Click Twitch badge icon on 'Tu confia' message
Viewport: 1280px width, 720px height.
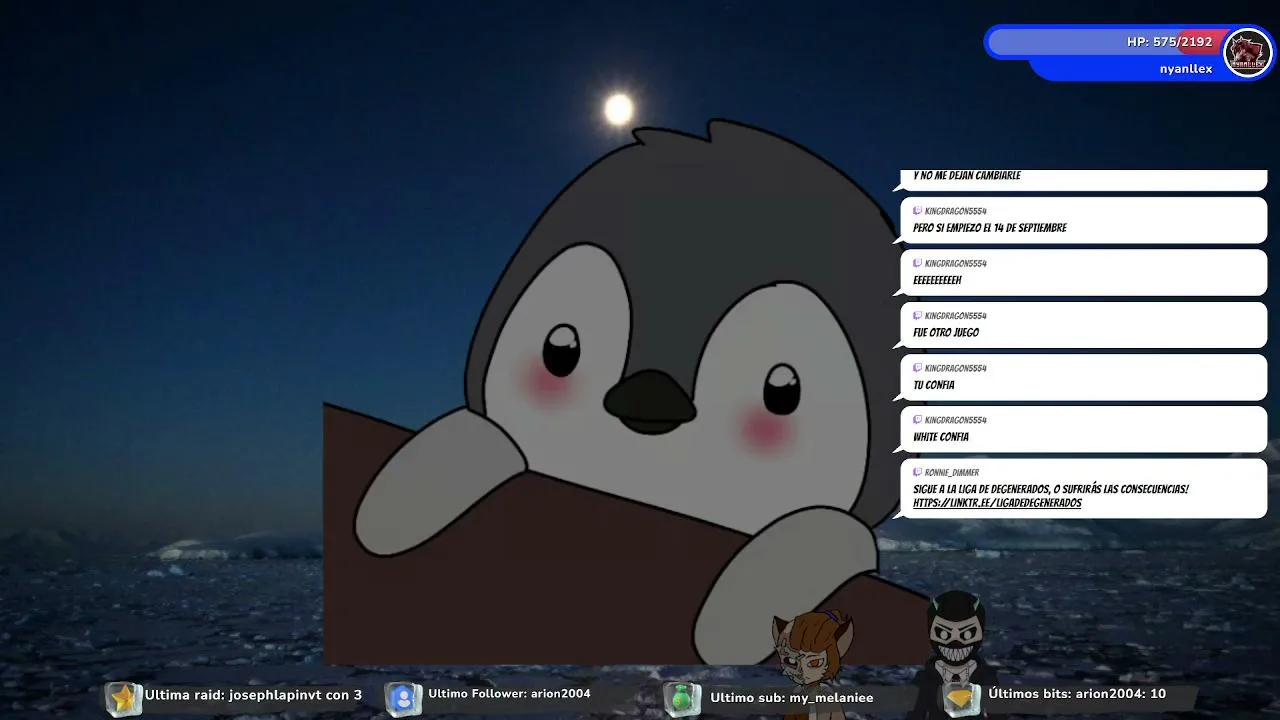tap(917, 368)
